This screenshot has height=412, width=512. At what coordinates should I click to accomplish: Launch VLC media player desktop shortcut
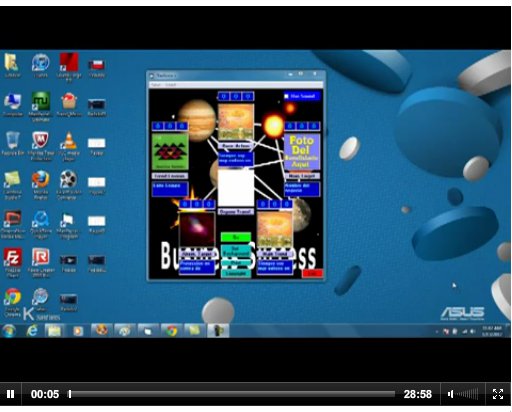tap(68, 145)
